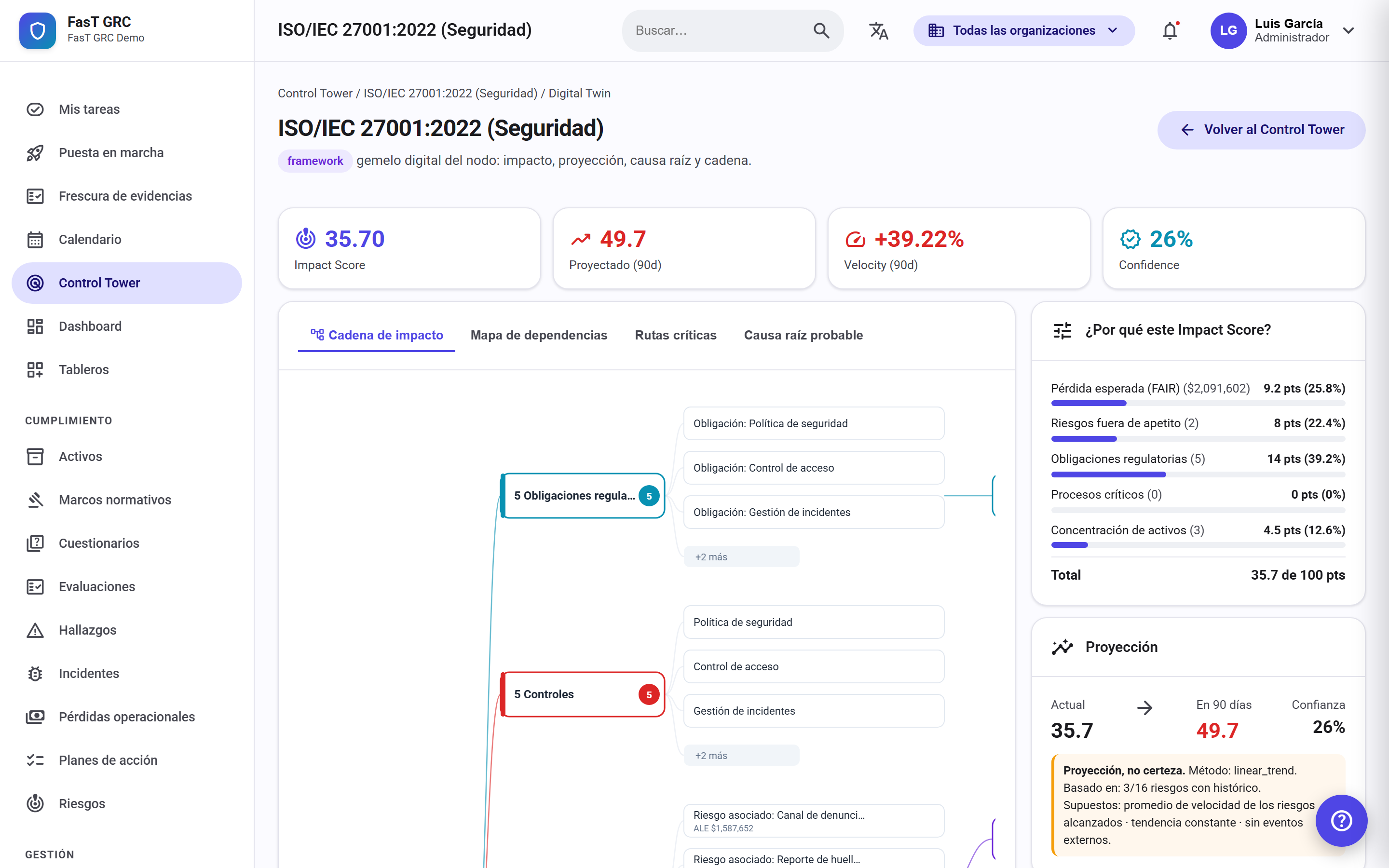Screen dimensions: 1389x868
Task: Click the Proyección sparkline icon
Action: (x=1062, y=647)
